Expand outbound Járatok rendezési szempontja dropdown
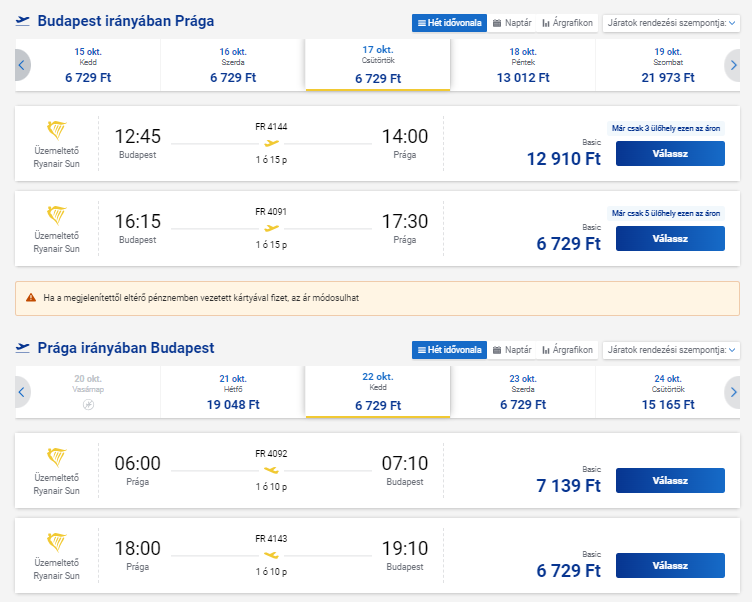 click(x=671, y=23)
